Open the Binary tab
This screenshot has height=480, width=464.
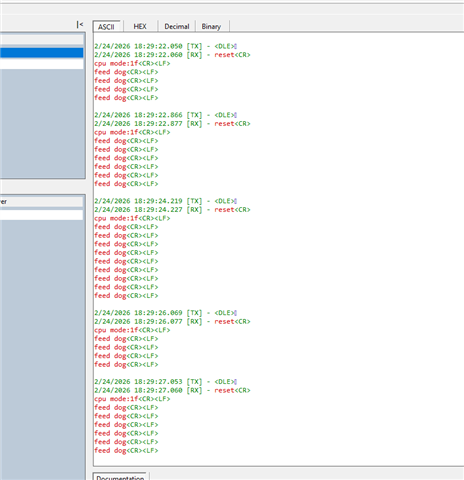click(211, 27)
